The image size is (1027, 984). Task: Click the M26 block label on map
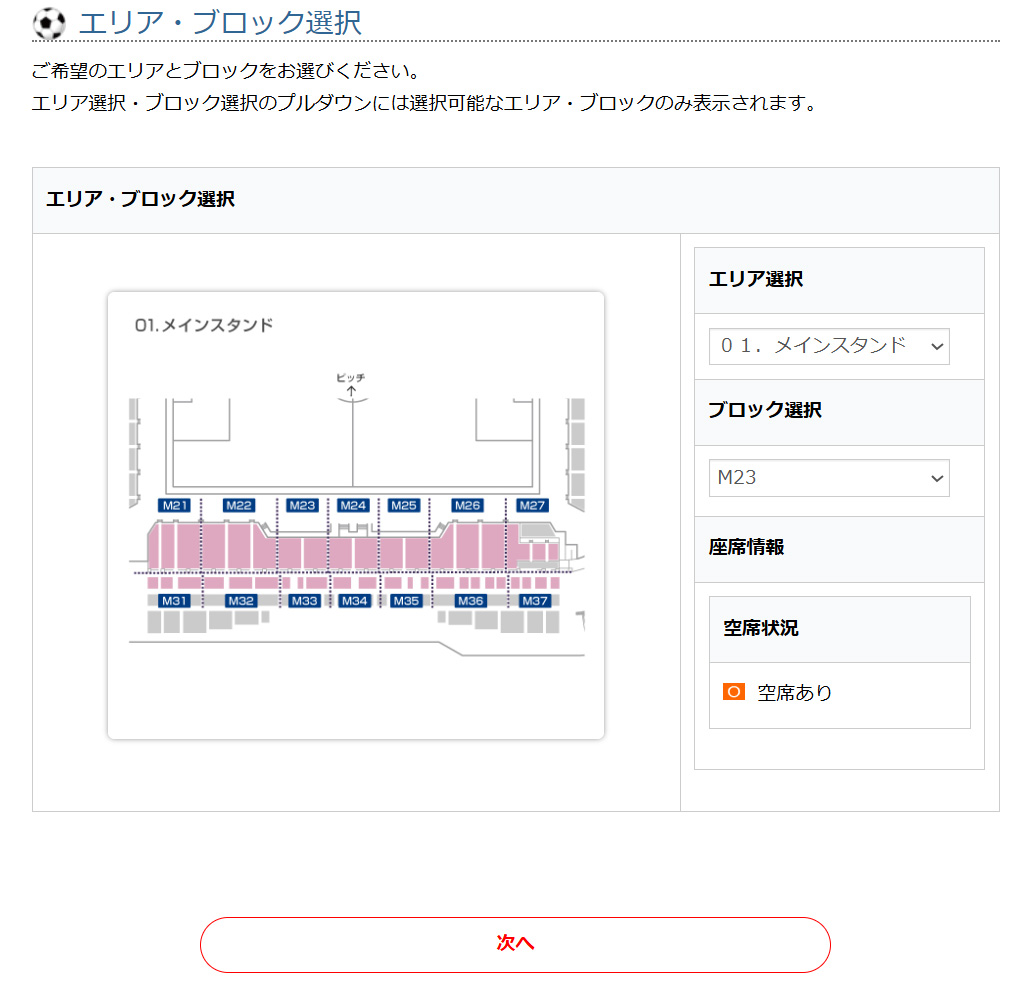point(468,506)
